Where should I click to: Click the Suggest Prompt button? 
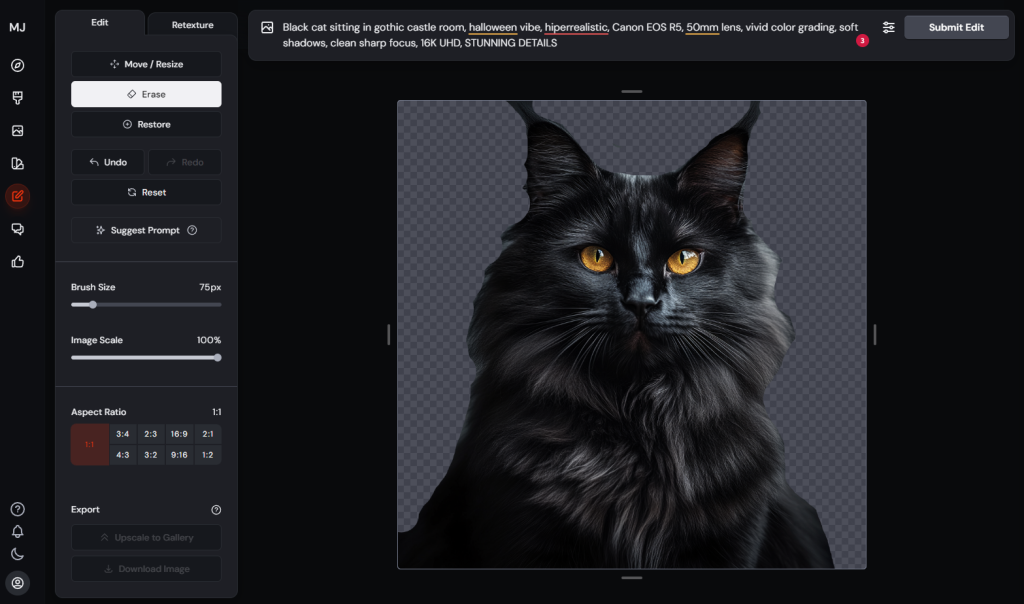[146, 230]
